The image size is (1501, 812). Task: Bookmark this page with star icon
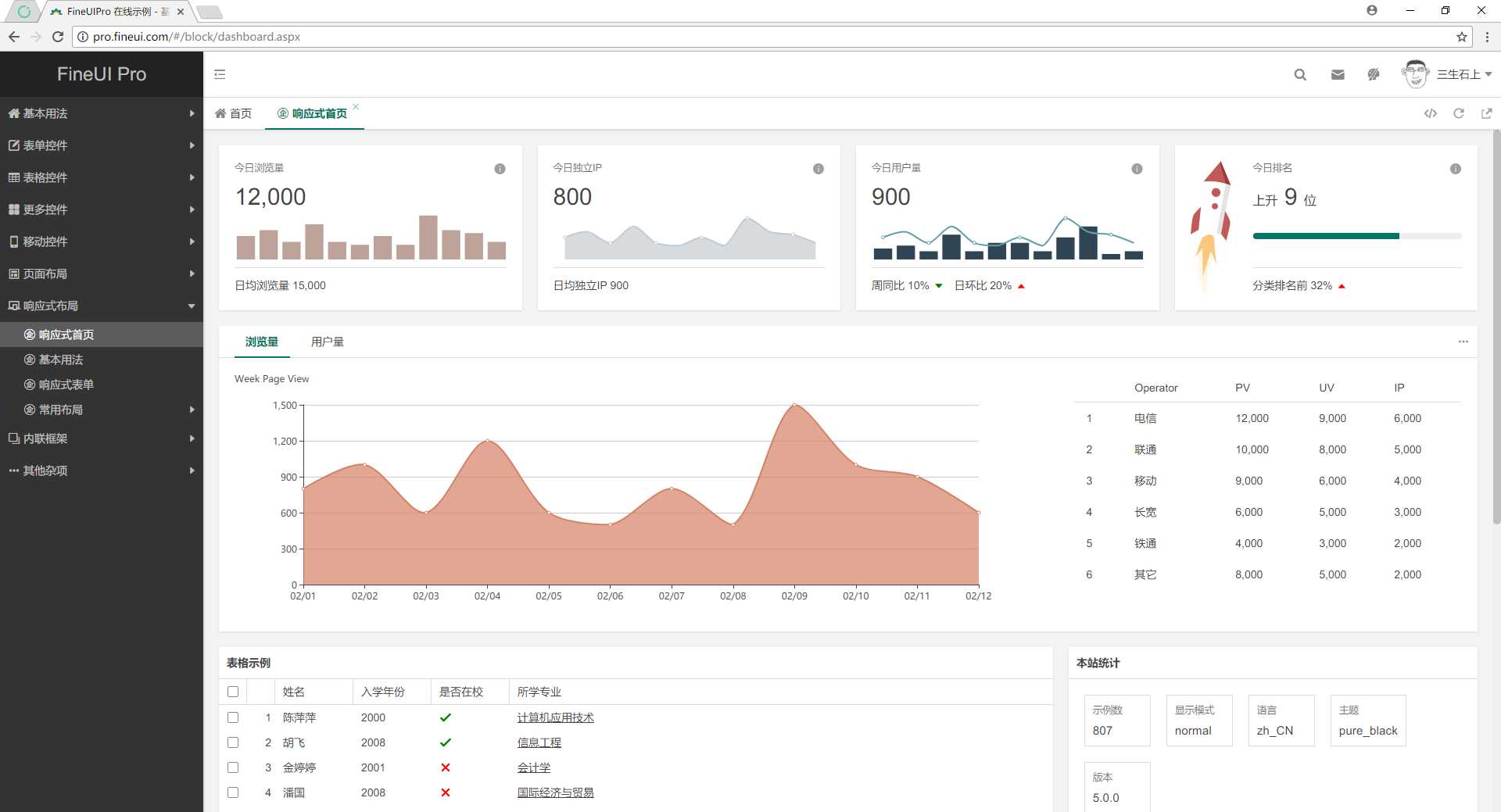(1461, 37)
